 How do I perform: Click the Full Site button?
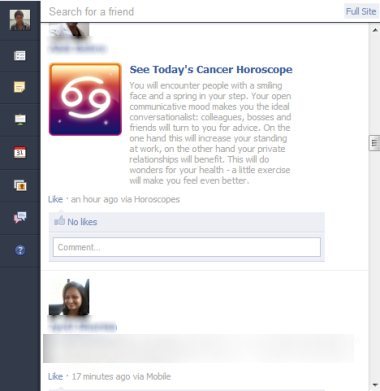coord(361,12)
